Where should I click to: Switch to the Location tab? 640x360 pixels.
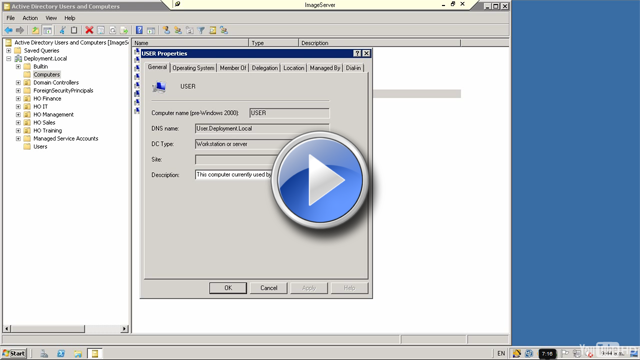(x=293, y=68)
